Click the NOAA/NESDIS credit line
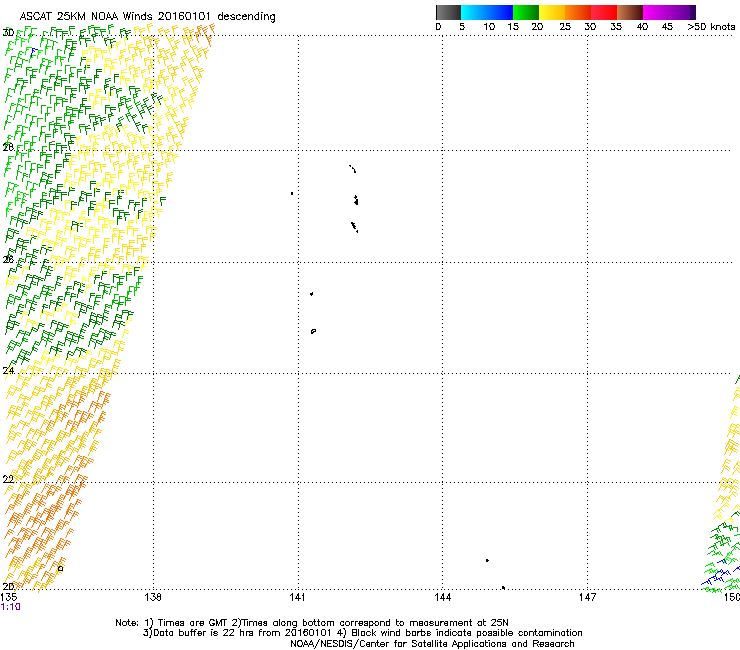 coord(432,644)
